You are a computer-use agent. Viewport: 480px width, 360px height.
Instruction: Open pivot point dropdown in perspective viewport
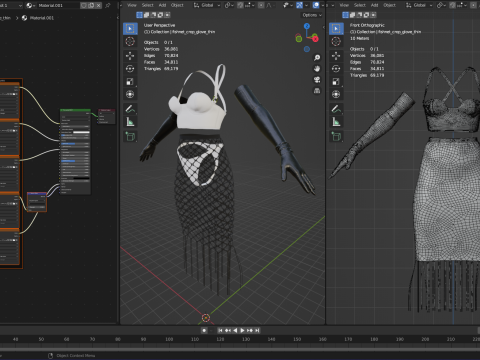(x=229, y=5)
